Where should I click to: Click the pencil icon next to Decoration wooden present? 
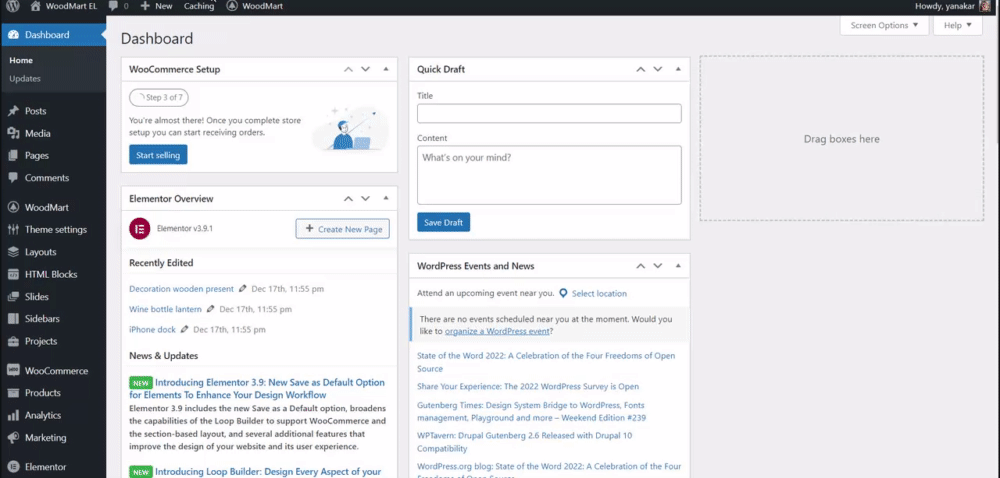(242, 289)
